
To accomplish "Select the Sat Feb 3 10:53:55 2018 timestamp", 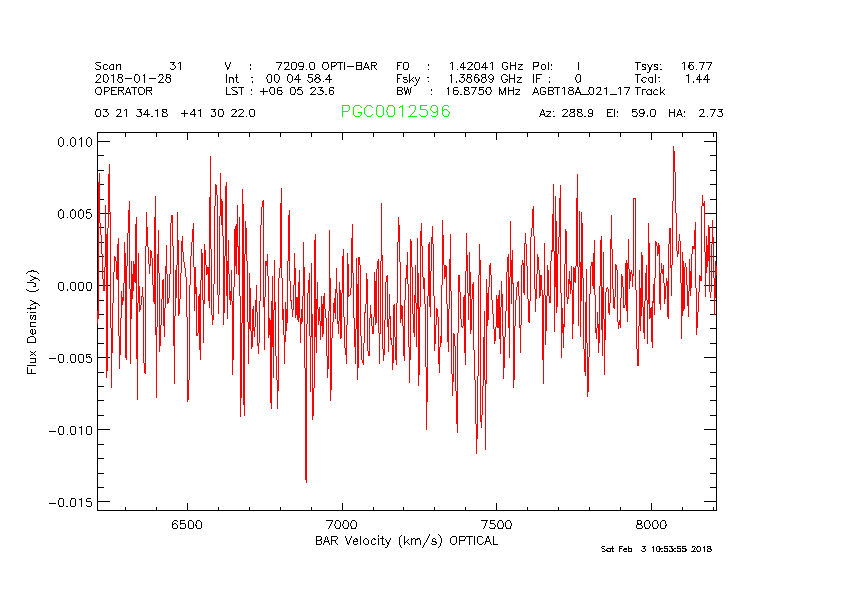I will (x=656, y=549).
